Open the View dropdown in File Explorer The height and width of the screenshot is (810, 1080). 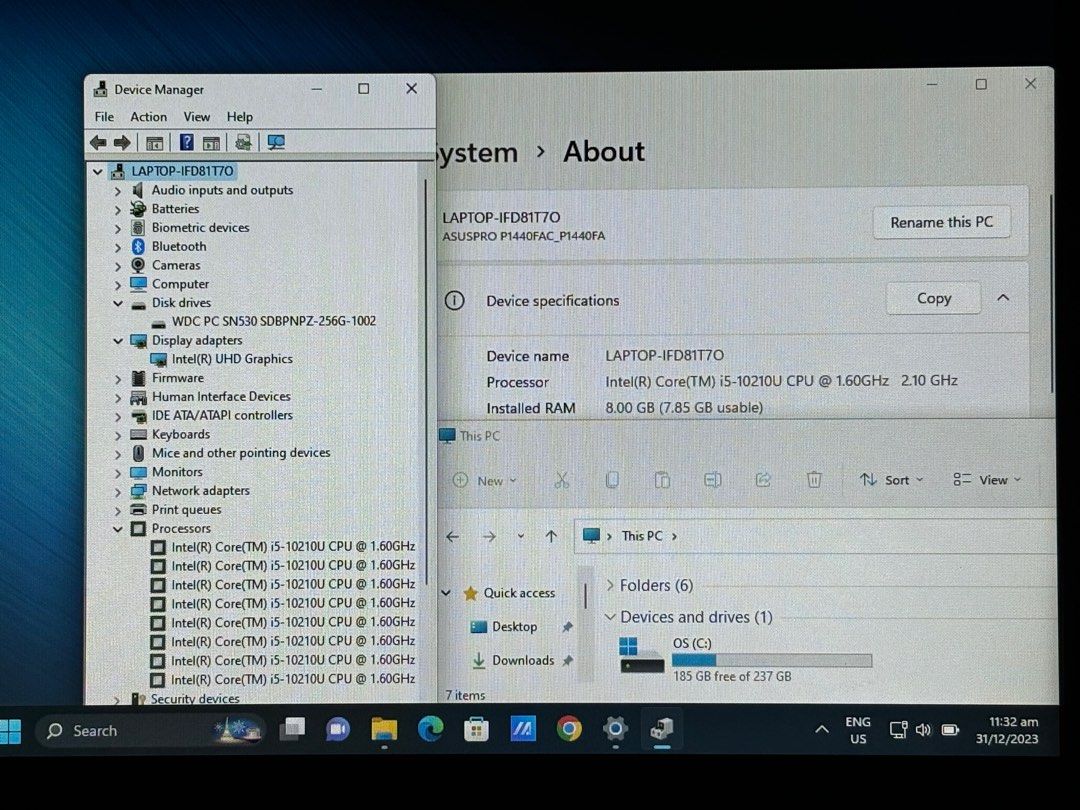pos(986,480)
